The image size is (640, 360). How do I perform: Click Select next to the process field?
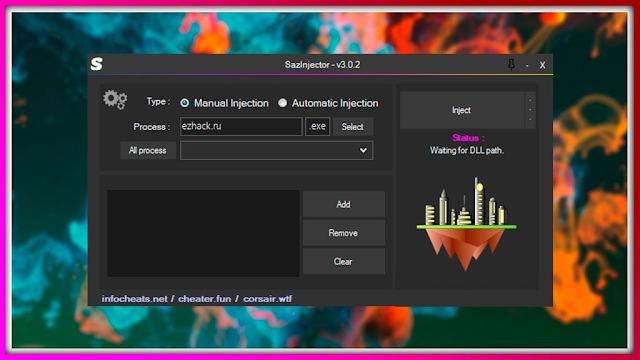353,127
